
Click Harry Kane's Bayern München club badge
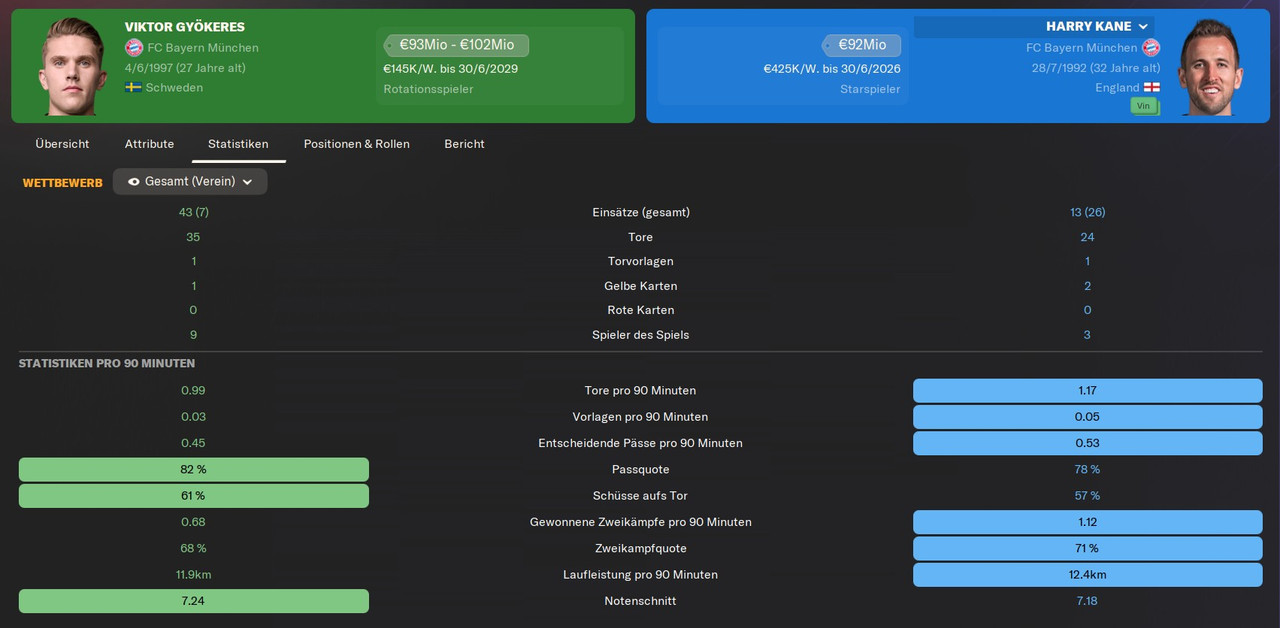1151,47
